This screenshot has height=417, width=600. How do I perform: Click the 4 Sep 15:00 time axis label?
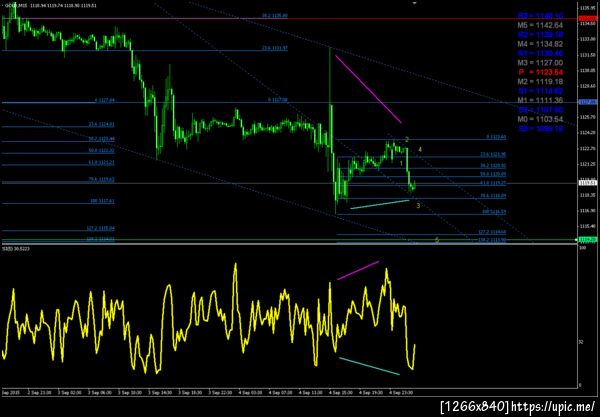pos(341,393)
